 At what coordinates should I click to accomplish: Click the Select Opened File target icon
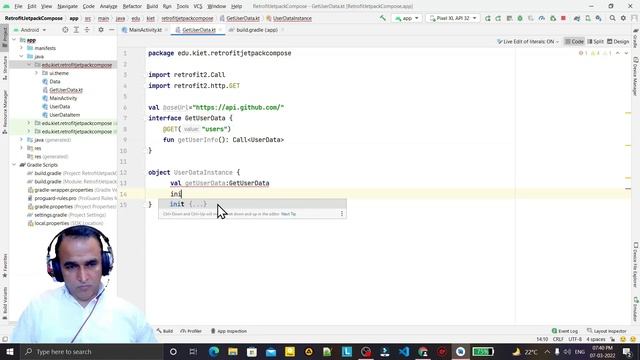[65, 30]
